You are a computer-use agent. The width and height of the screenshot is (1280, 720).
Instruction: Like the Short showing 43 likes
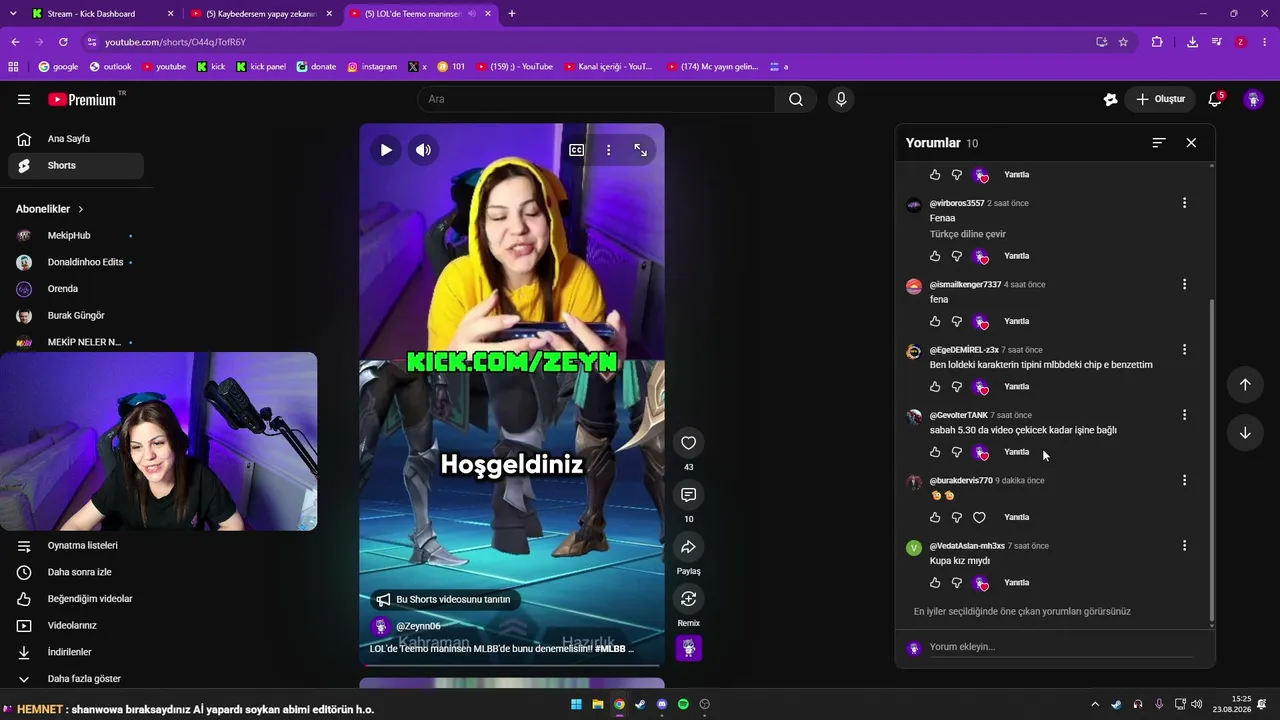click(x=688, y=443)
